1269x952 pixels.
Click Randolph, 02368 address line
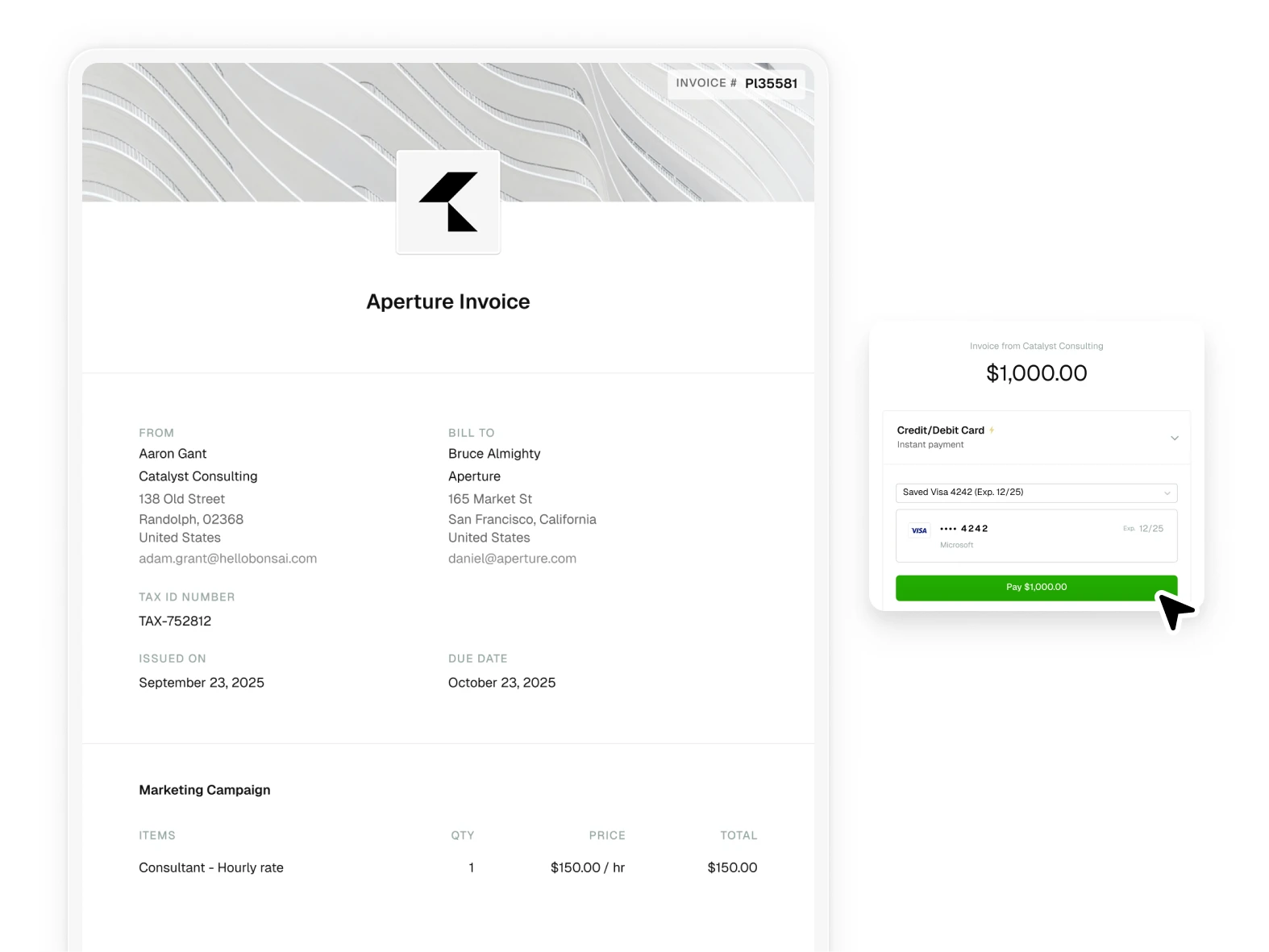191,520
